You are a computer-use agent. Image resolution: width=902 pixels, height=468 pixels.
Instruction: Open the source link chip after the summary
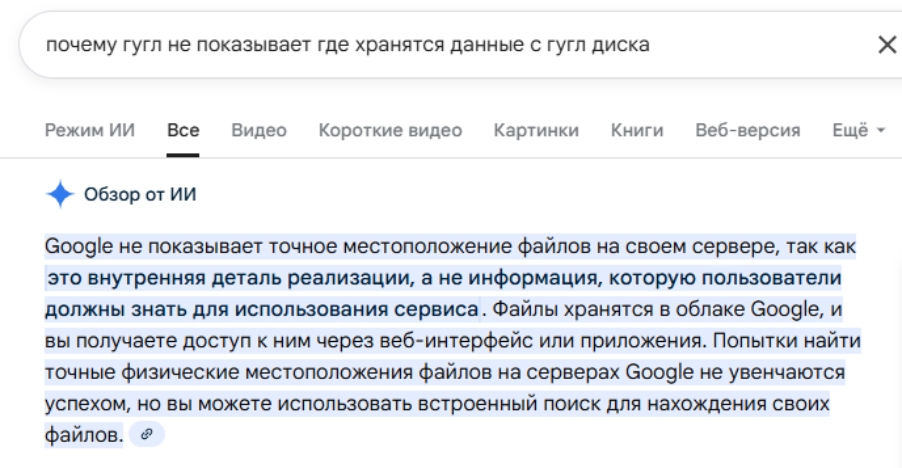click(147, 433)
